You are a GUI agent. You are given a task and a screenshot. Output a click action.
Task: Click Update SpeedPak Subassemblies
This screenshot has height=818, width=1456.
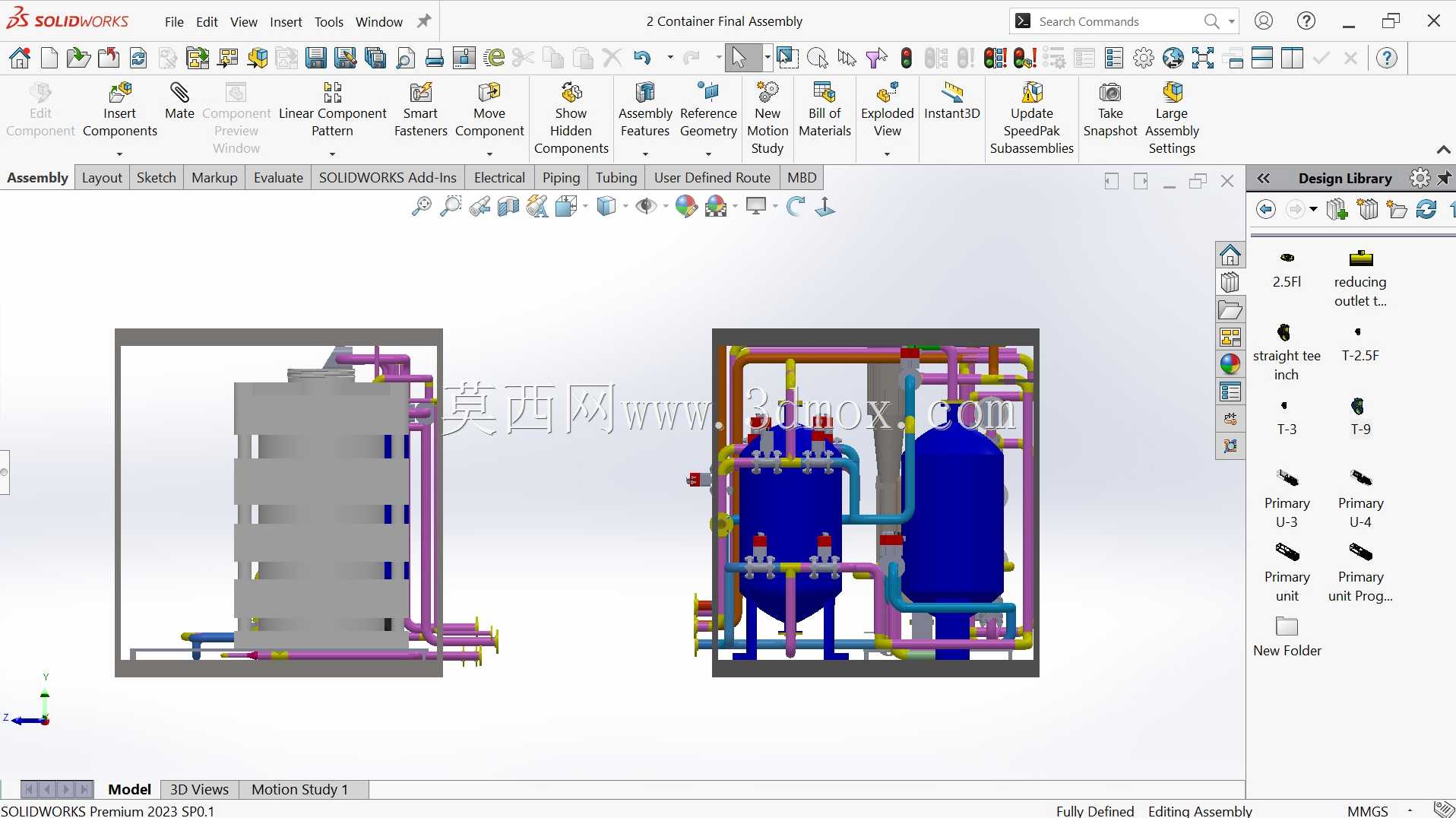pos(1031,119)
